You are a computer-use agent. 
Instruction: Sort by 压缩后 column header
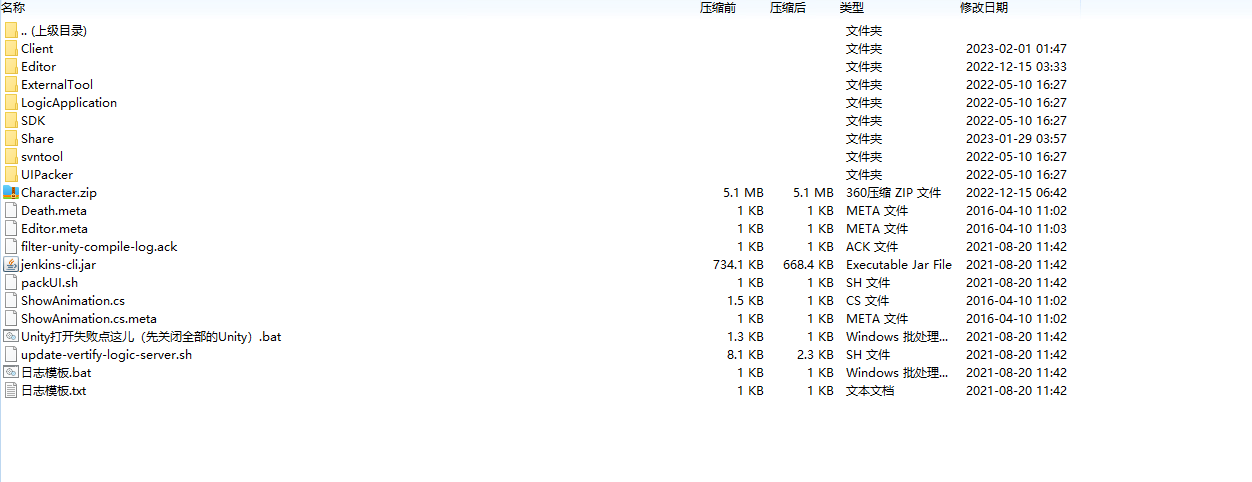[x=787, y=8]
